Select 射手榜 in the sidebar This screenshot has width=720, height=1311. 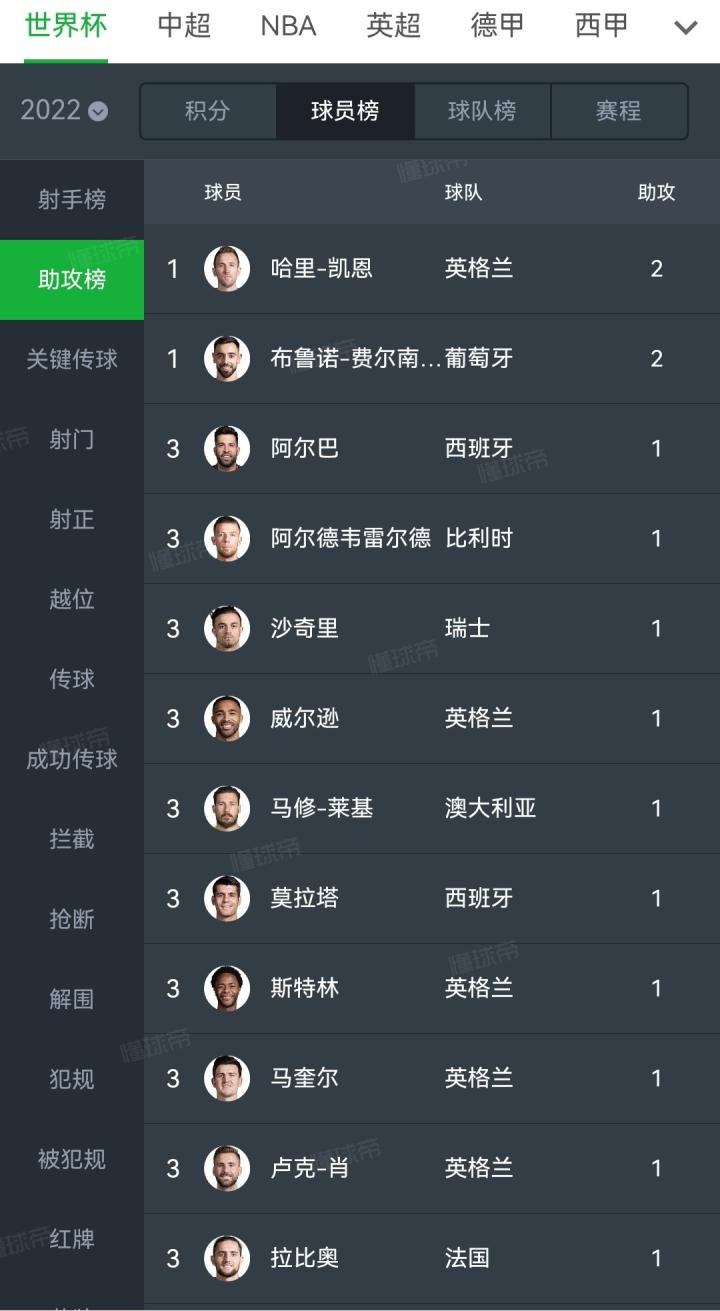72,199
